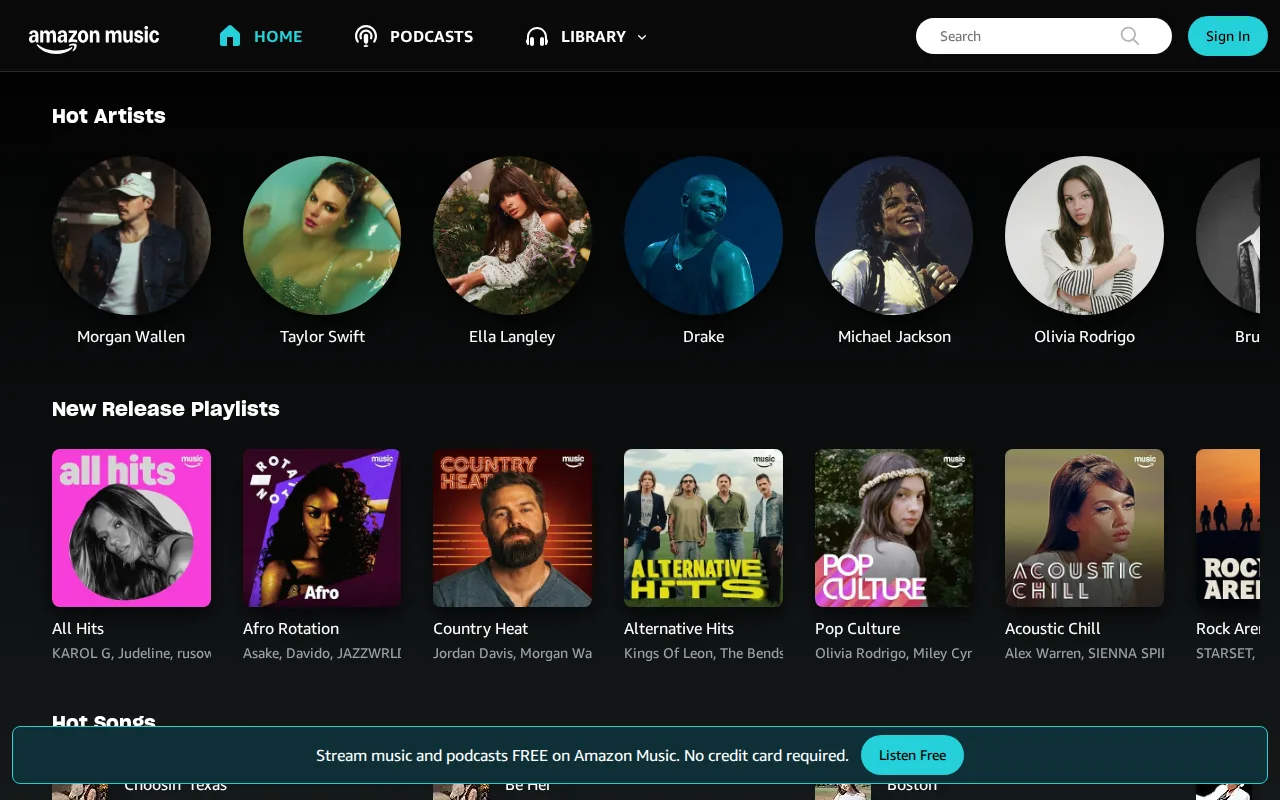This screenshot has width=1280, height=800.
Task: Open the Rock Arena playlist cover
Action: click(1228, 528)
